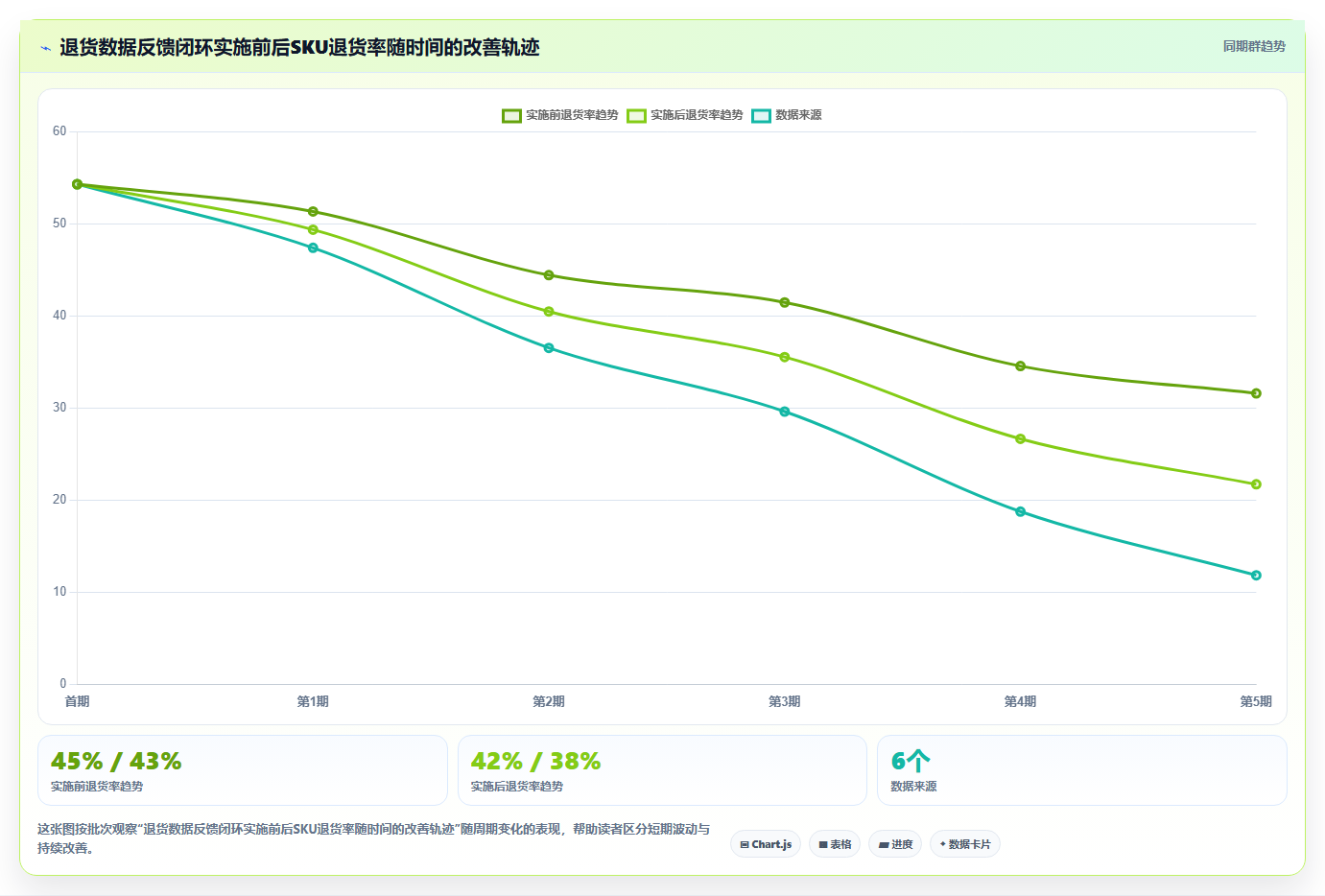Screen dimensions: 1325x896
Task: Select the dark green line point at 第2期
Action: (549, 275)
